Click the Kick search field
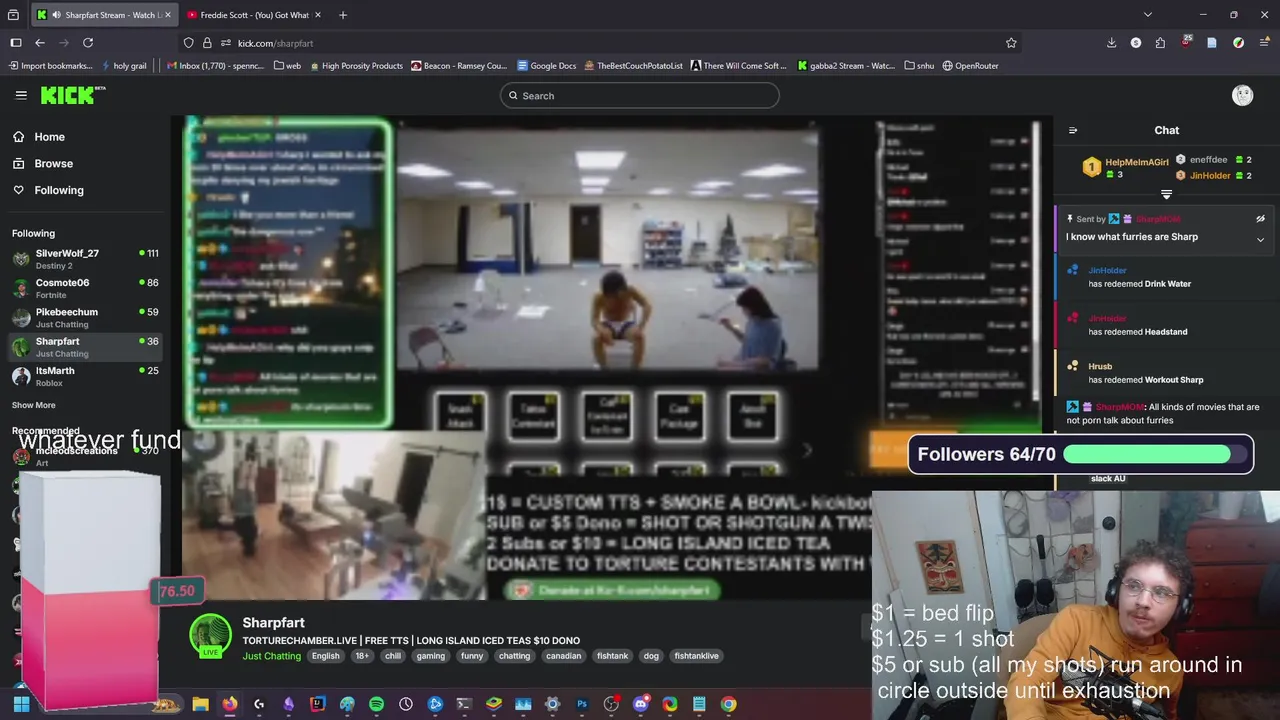This screenshot has width=1280, height=720. [x=640, y=96]
